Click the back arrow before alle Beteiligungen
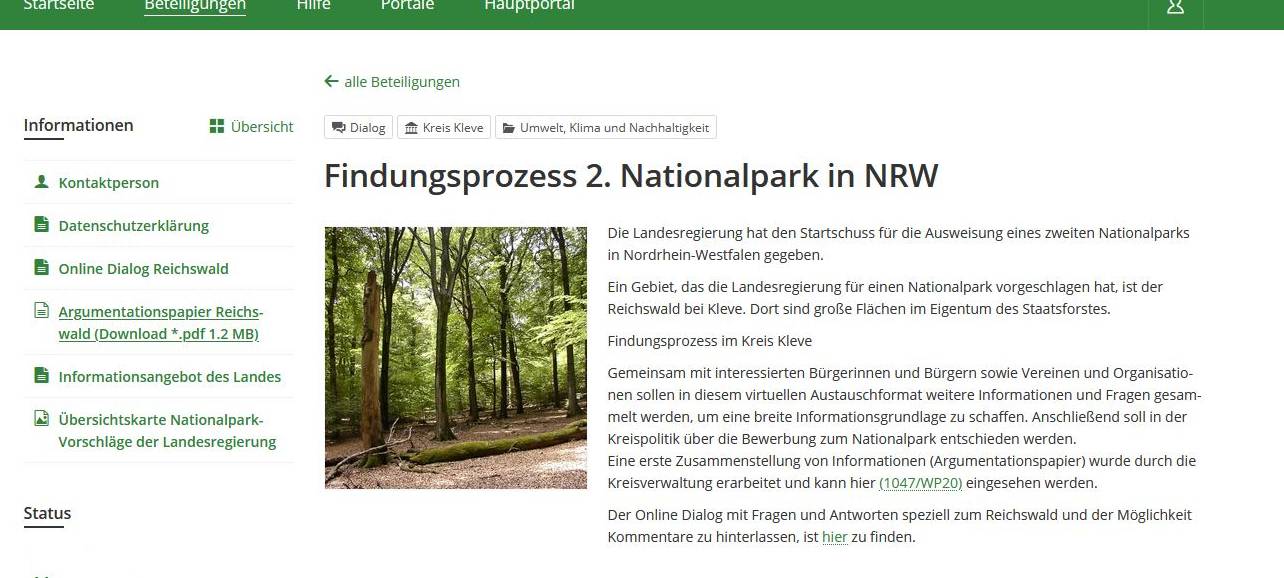 click(x=329, y=81)
